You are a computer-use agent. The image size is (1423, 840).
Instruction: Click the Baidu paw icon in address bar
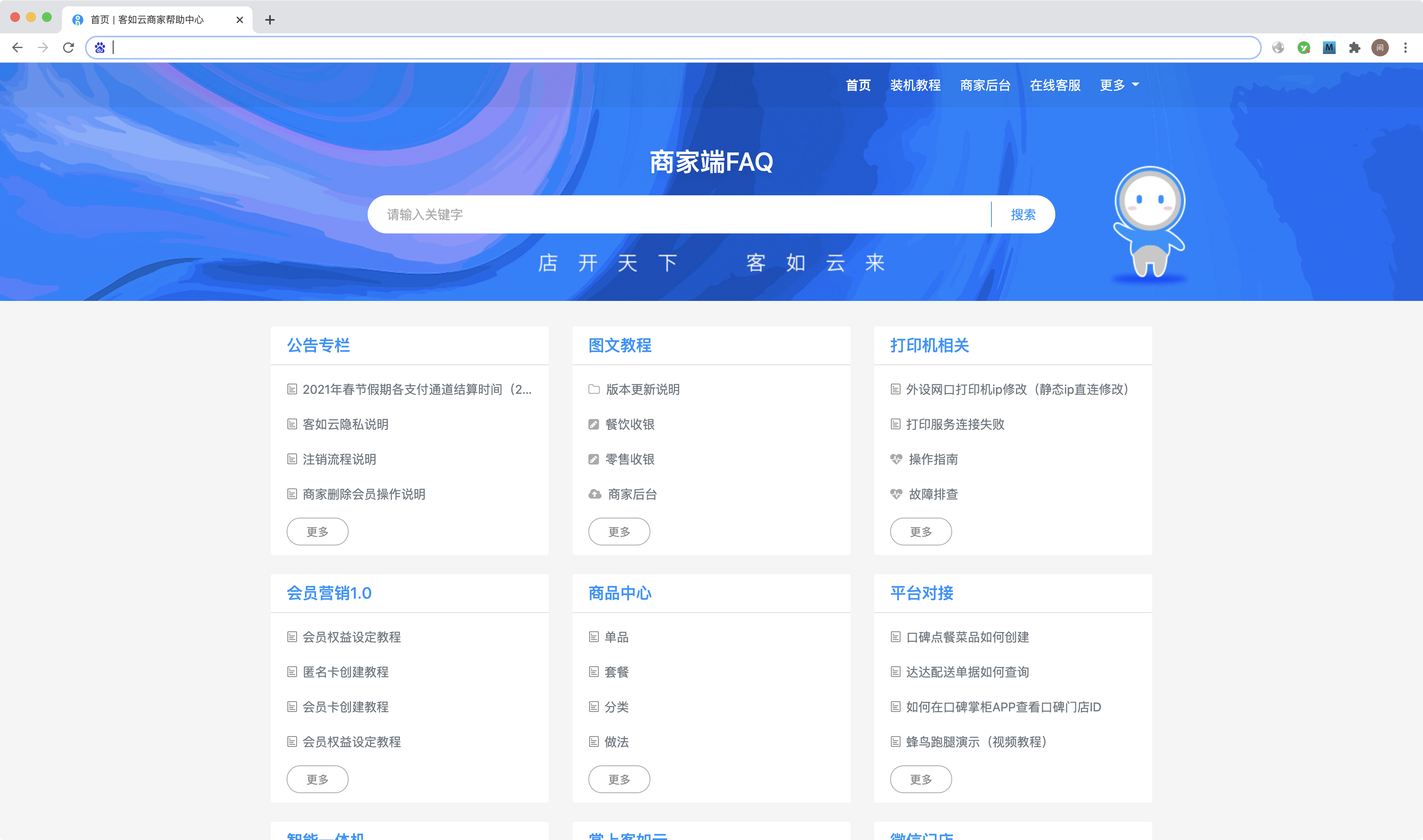(x=100, y=48)
